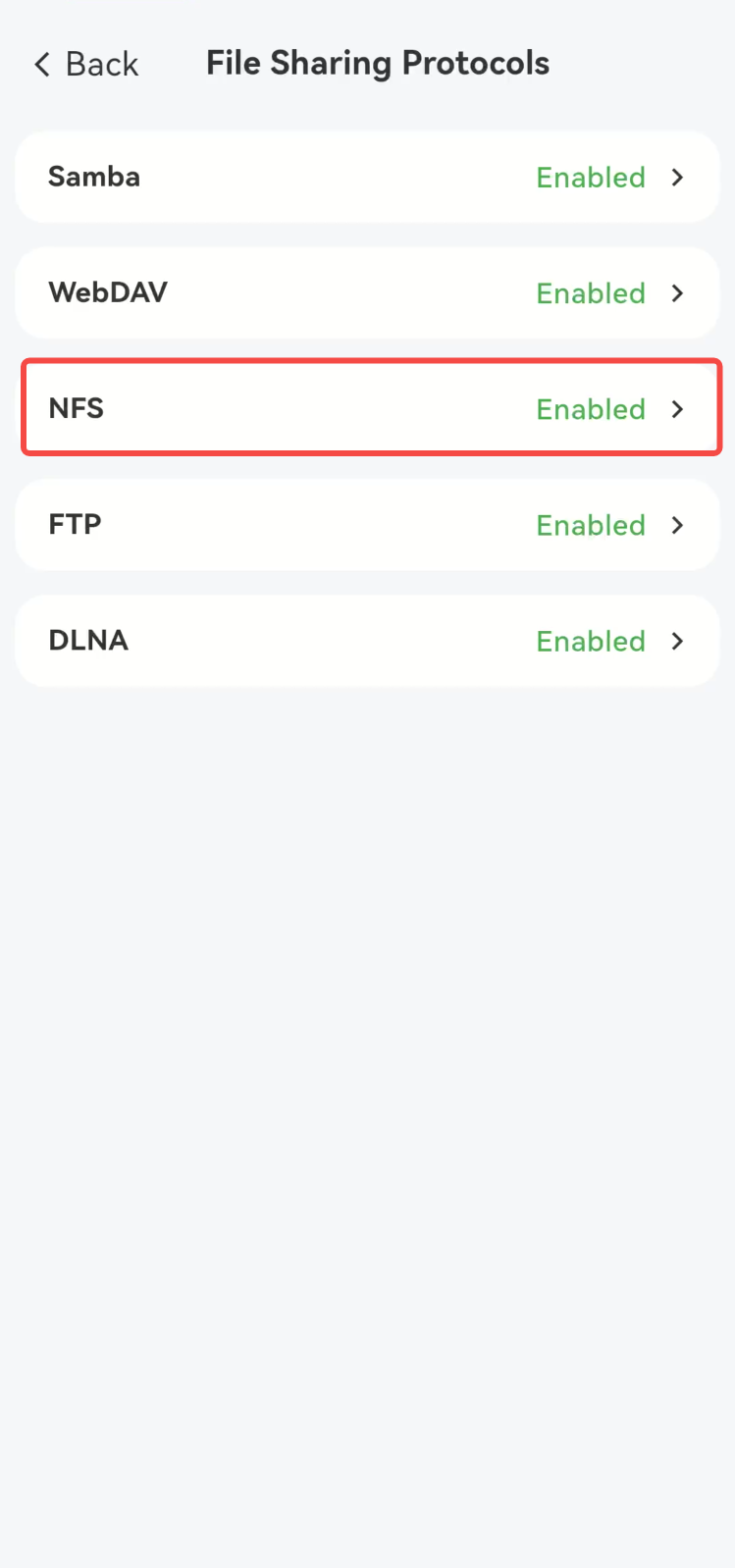This screenshot has height=1568, width=735.
Task: Open the red-outlined protocol row
Action: 372,407
